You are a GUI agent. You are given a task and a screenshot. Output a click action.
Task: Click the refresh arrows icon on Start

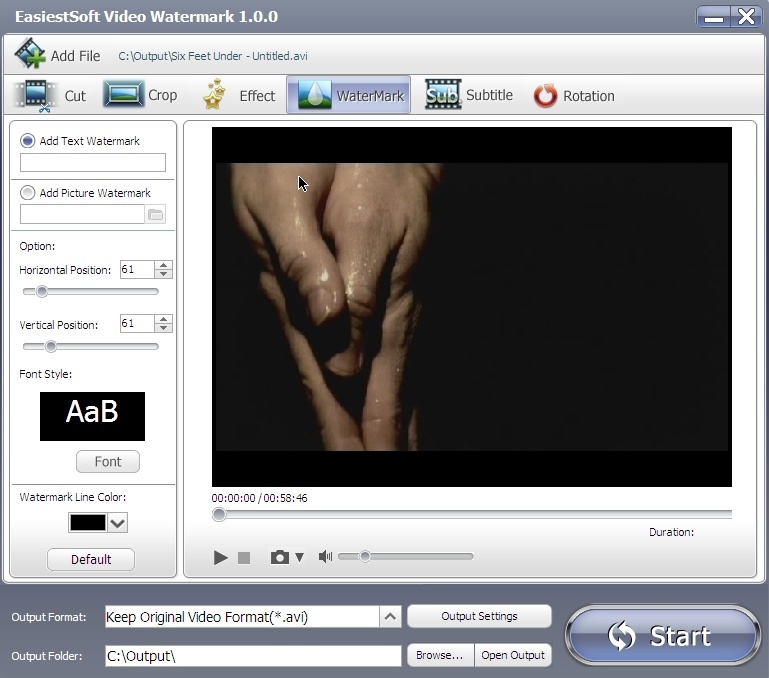point(621,636)
